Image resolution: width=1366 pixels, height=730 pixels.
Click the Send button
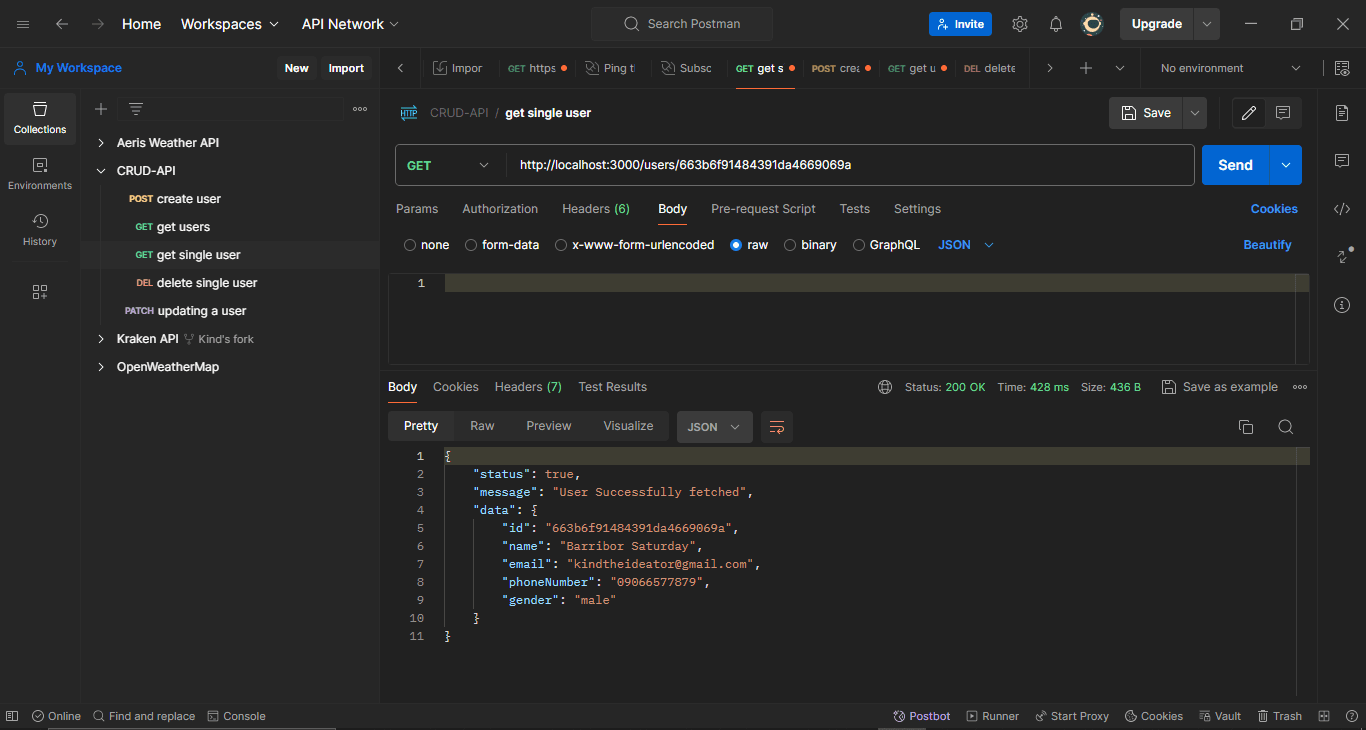1235,165
